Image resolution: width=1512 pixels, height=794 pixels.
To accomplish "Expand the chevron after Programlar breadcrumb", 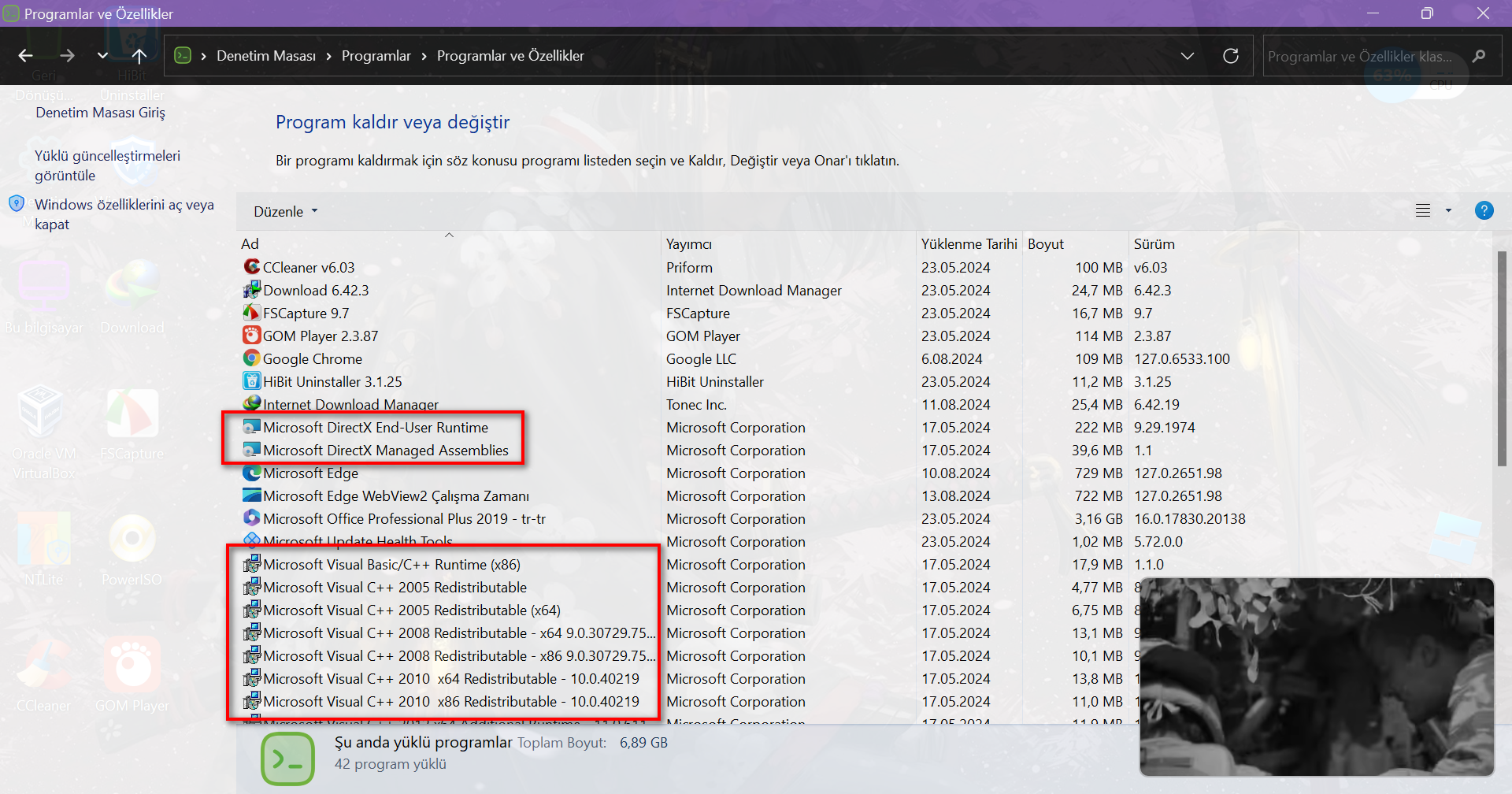I will tap(424, 56).
